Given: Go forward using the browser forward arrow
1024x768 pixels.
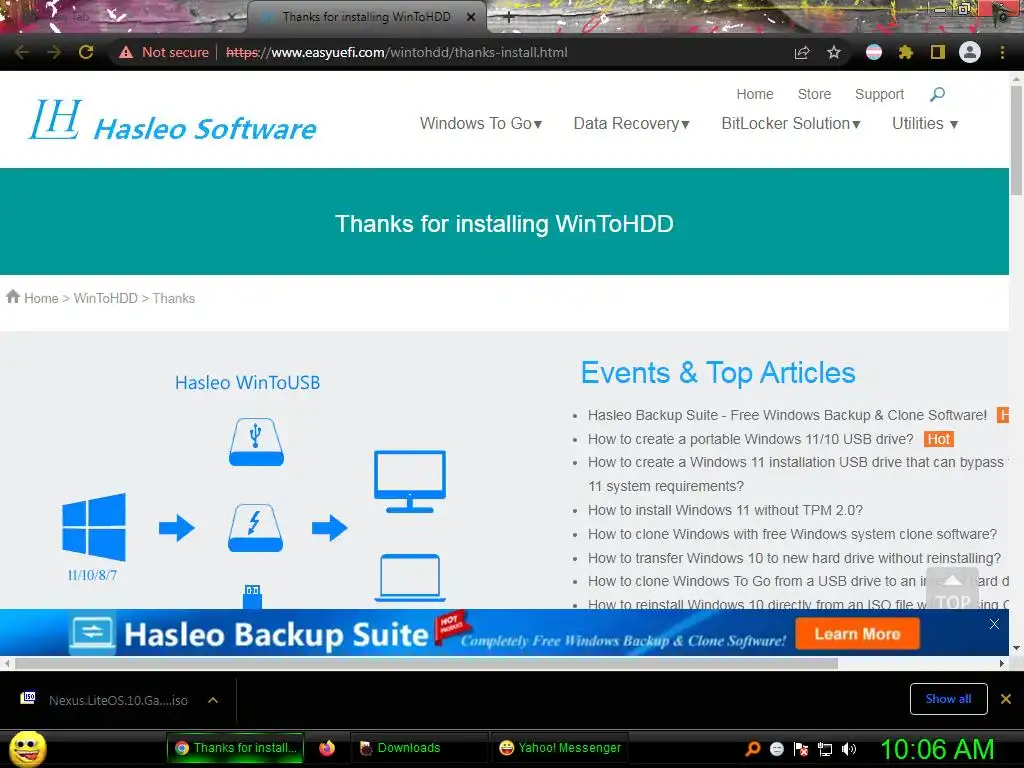Looking at the screenshot, I should tap(54, 52).
